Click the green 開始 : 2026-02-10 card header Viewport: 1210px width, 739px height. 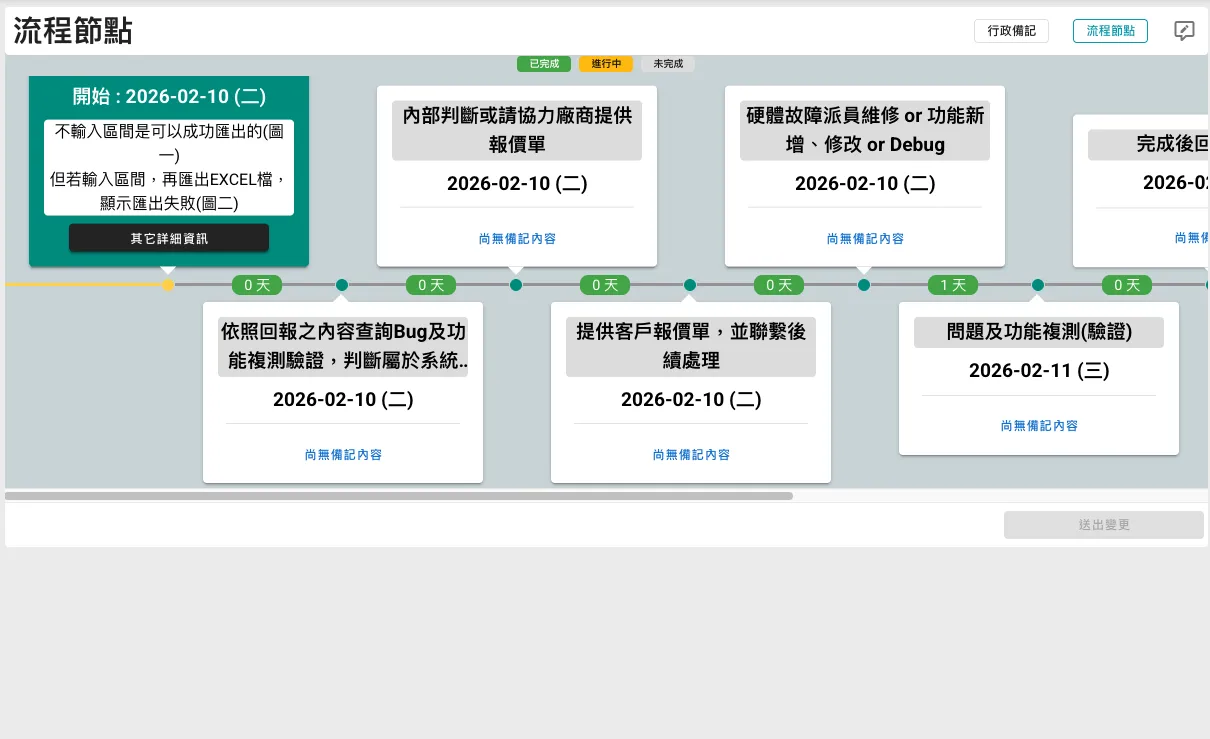tap(168, 97)
